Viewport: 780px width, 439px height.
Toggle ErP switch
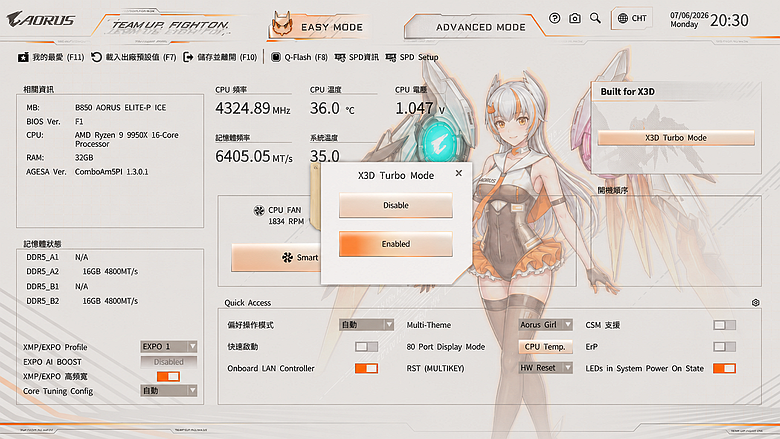(724, 347)
